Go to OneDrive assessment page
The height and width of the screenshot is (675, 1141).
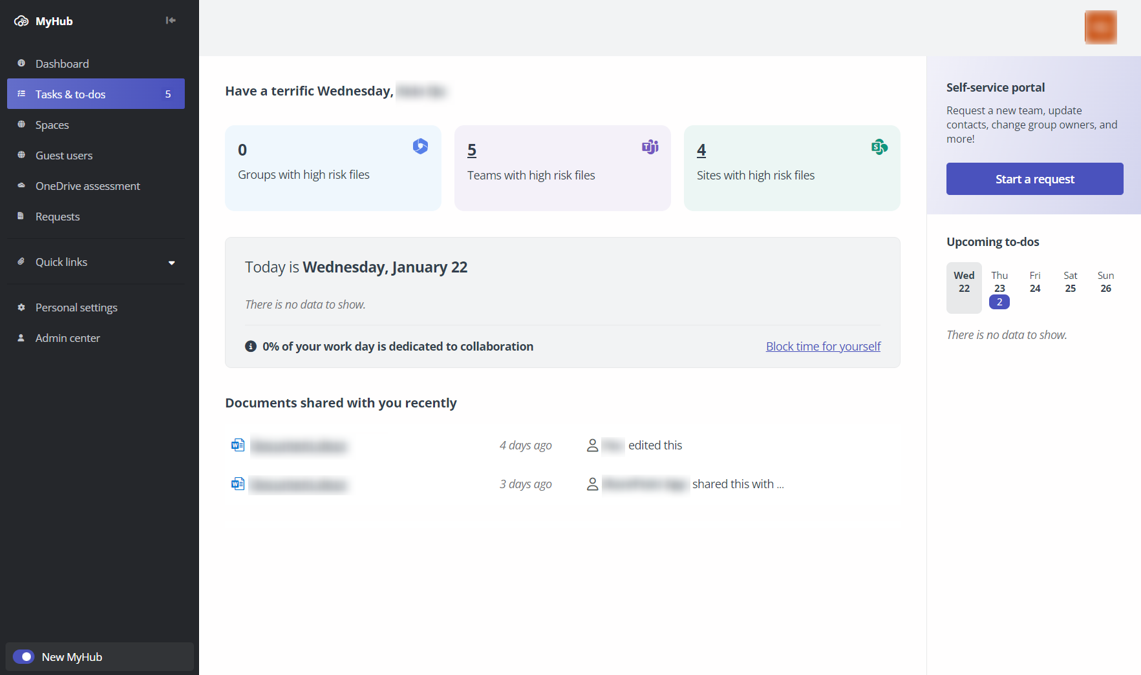coord(87,186)
